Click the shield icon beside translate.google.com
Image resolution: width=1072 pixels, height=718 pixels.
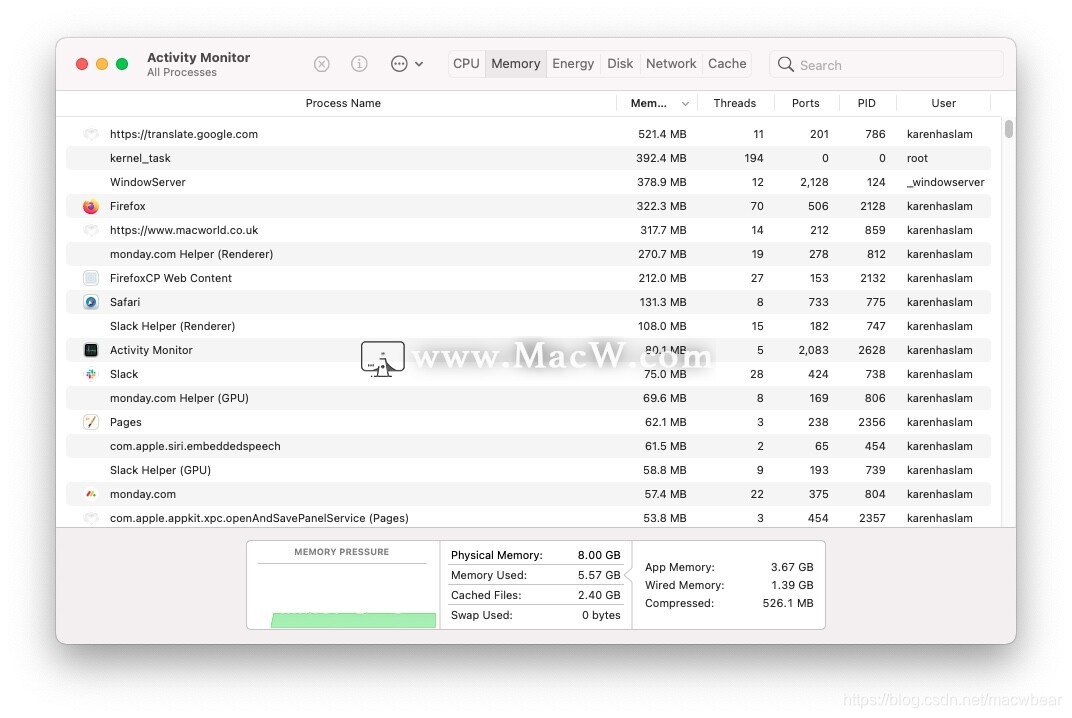point(91,134)
